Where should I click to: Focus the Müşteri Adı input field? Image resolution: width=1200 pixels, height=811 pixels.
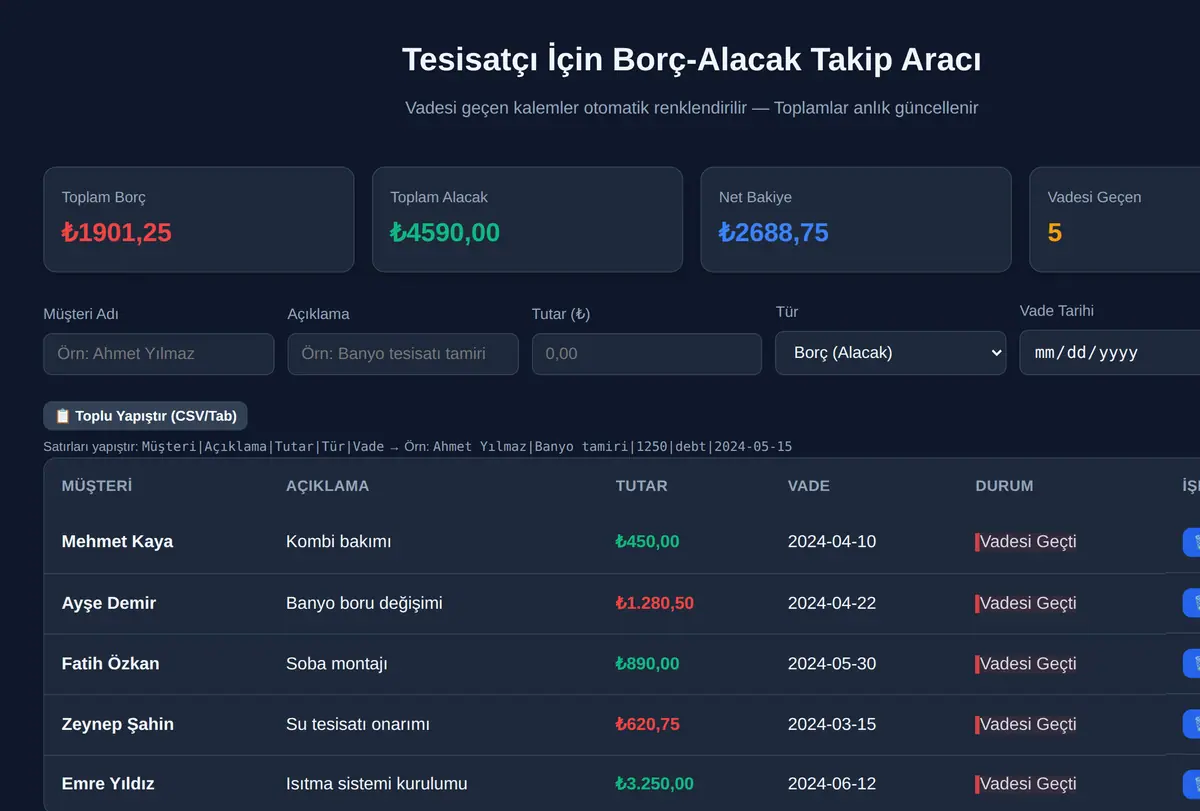click(158, 354)
